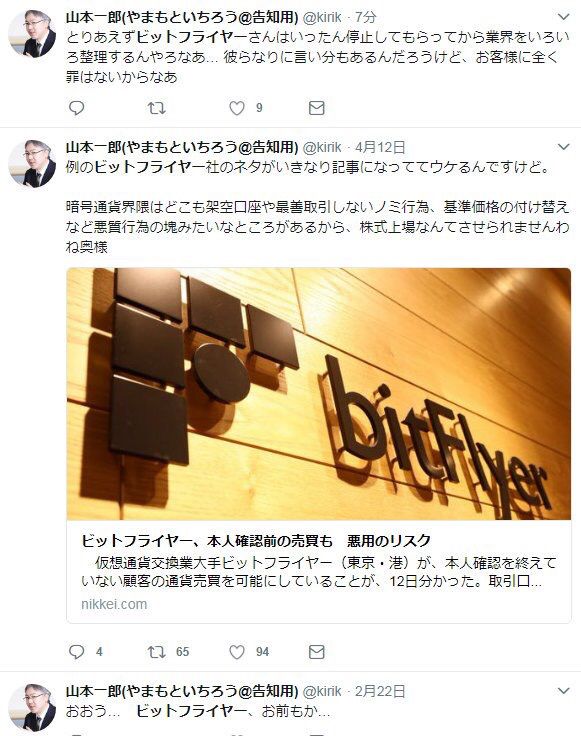Open @kirik handle on the first tweet
The width and height of the screenshot is (581, 736).
click(322, 17)
